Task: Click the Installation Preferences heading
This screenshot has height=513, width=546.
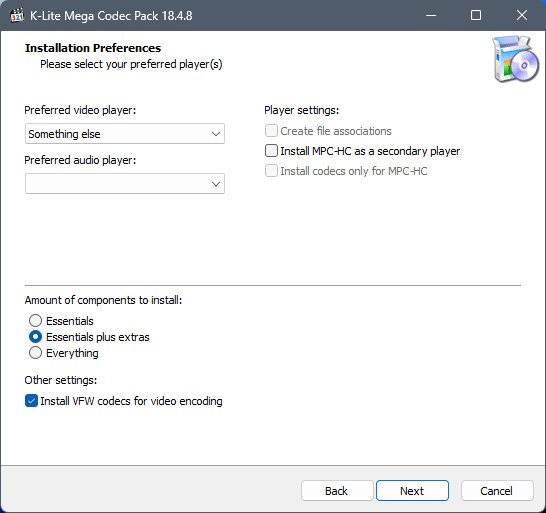Action: (x=93, y=48)
